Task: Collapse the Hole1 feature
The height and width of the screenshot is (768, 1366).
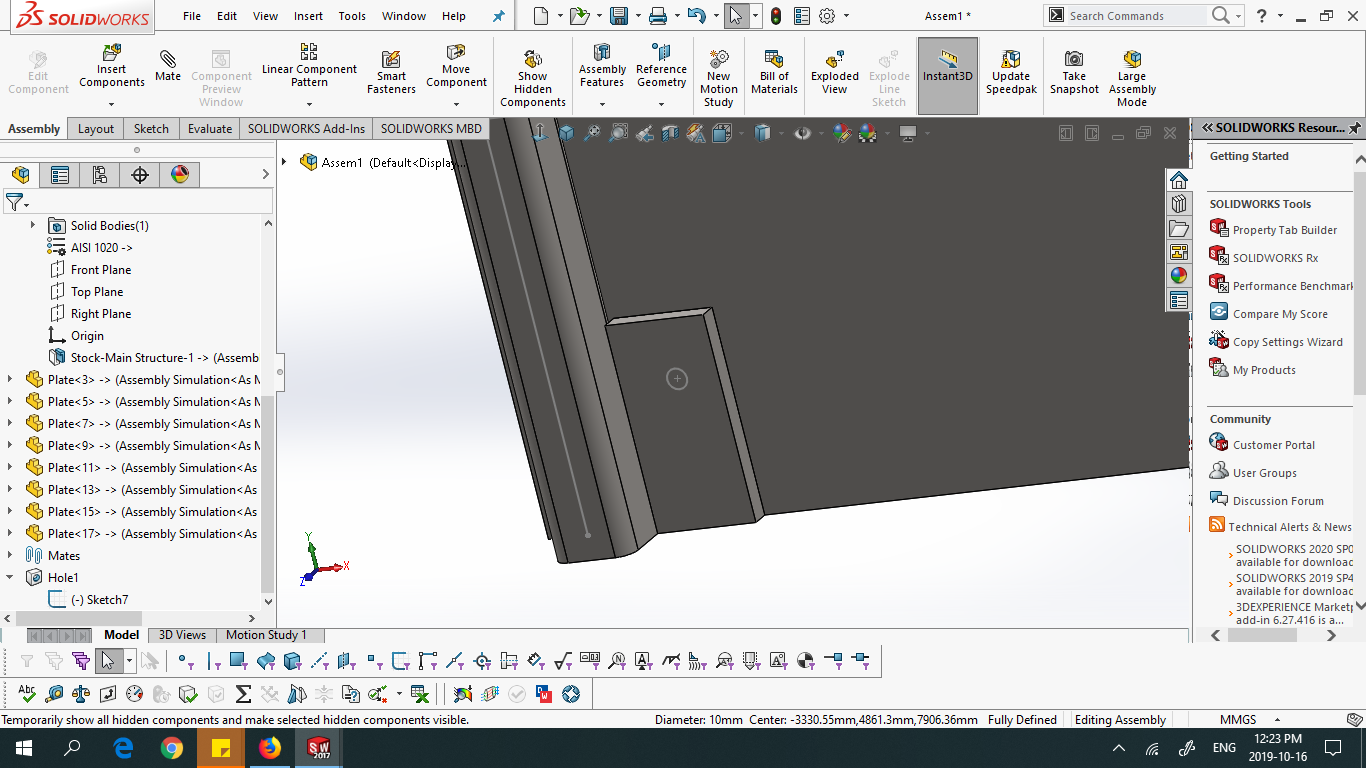Action: click(11, 577)
